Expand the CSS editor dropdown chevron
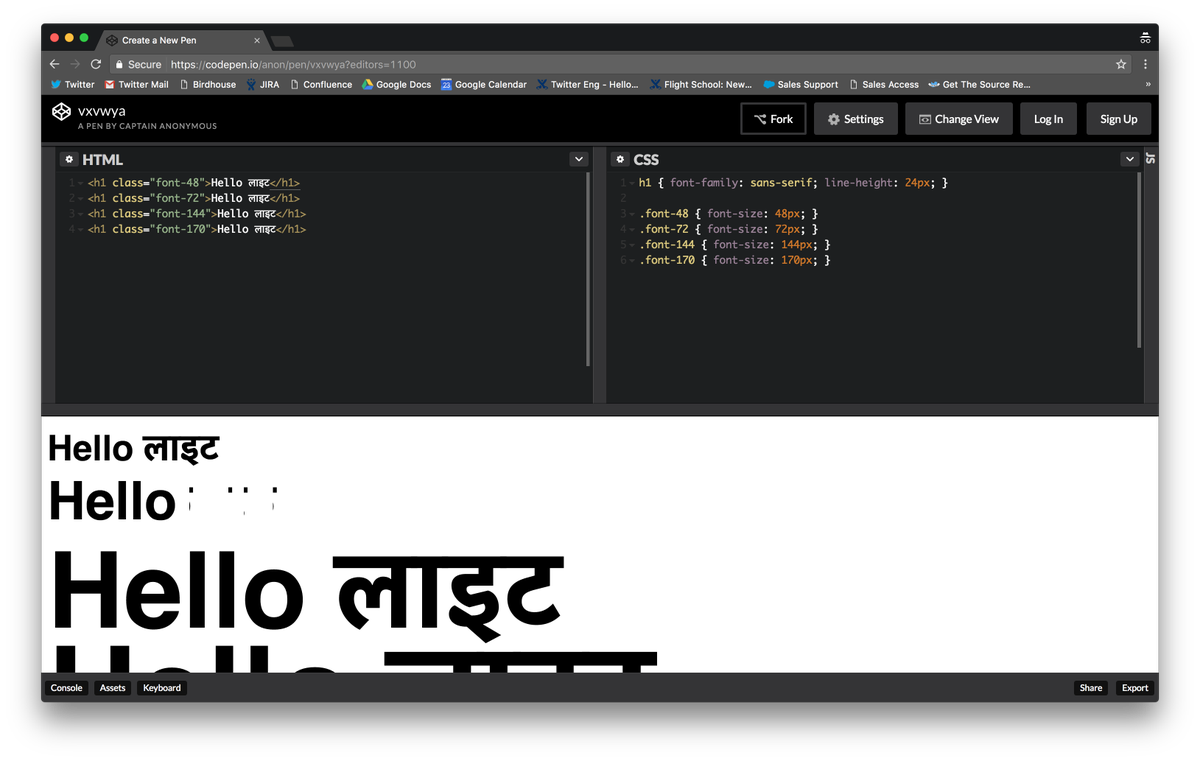 pos(1129,159)
